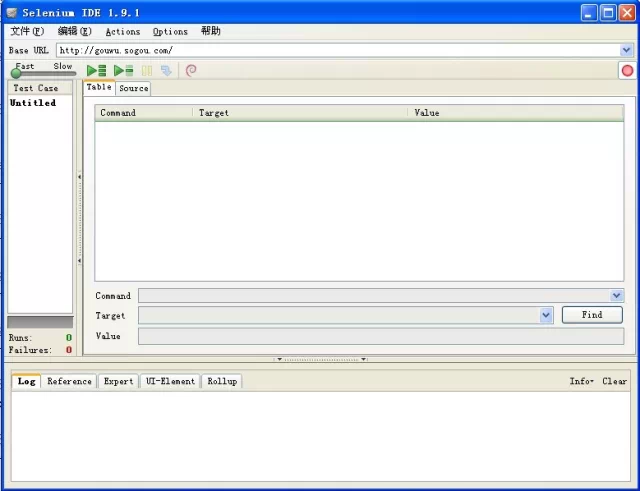Click the Target column header

click(300, 113)
